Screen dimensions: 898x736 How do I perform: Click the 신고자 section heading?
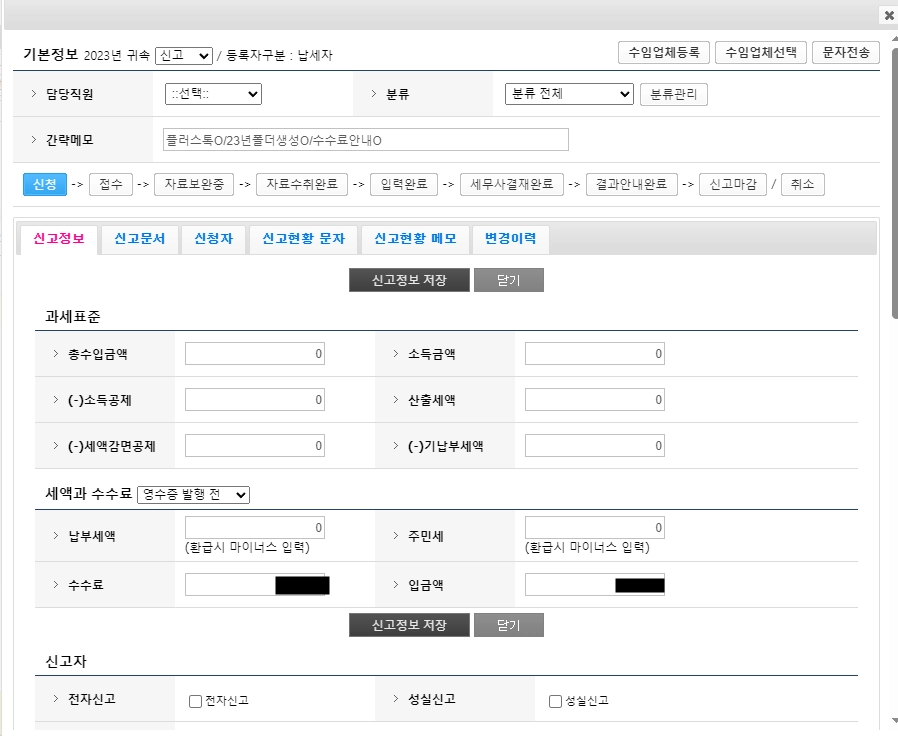point(66,662)
